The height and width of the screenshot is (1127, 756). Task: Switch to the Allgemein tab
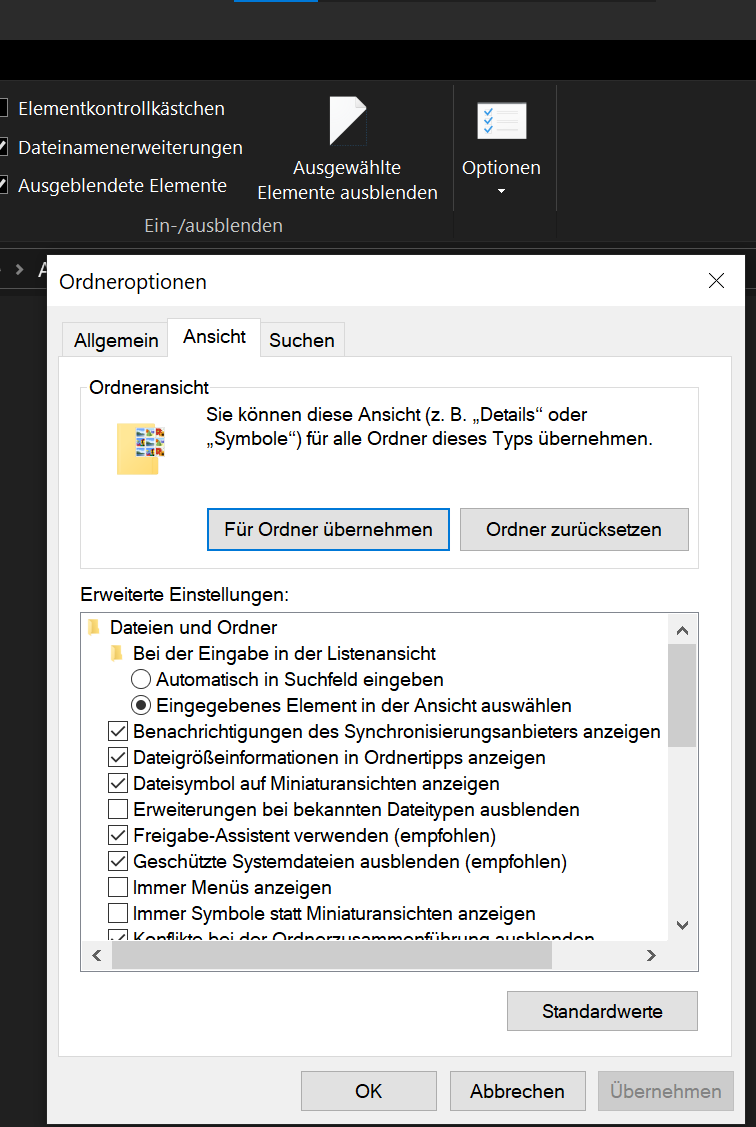coord(116,340)
